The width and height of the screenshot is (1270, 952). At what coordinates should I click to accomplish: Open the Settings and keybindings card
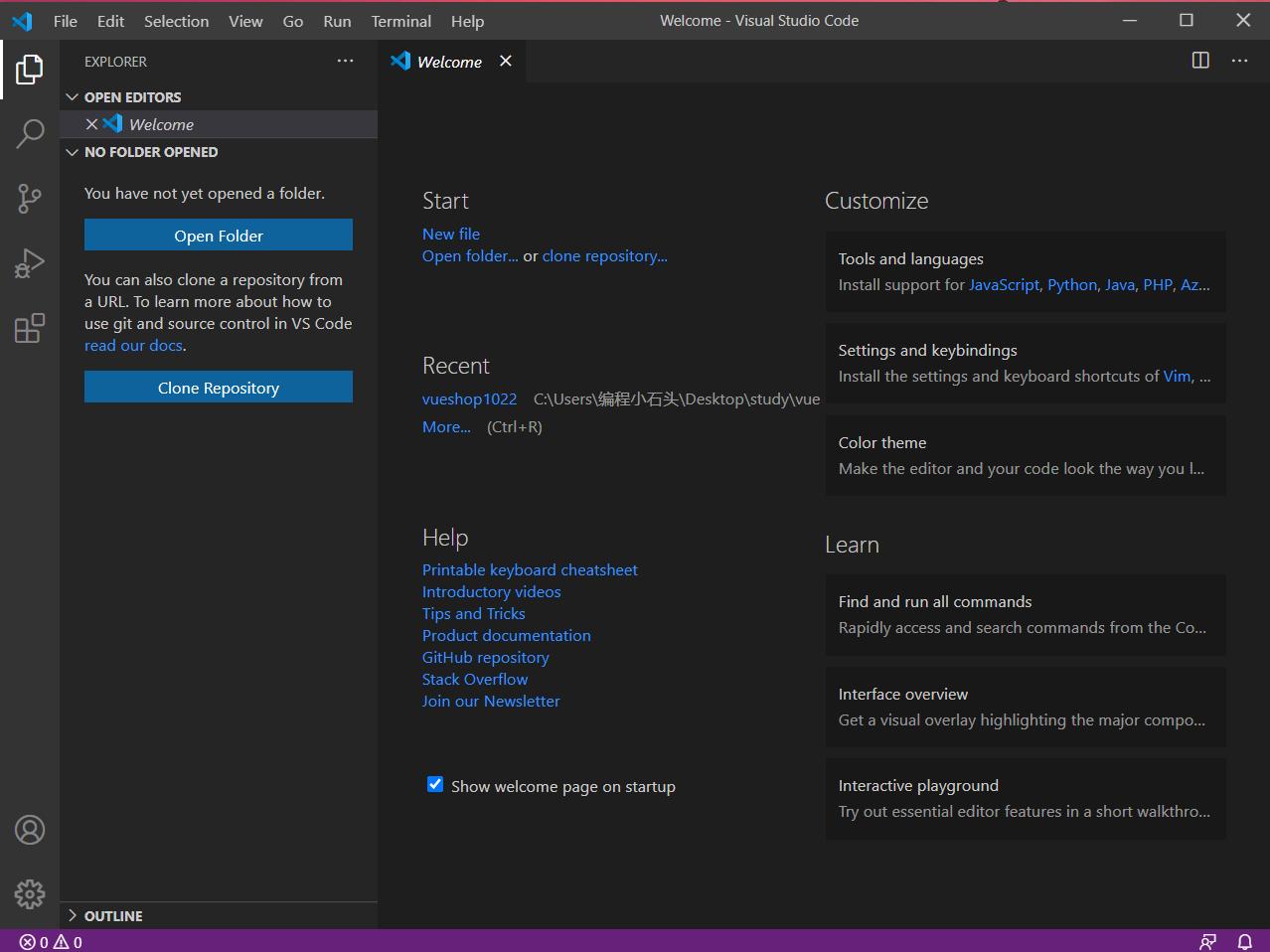pyautogui.click(x=1026, y=363)
